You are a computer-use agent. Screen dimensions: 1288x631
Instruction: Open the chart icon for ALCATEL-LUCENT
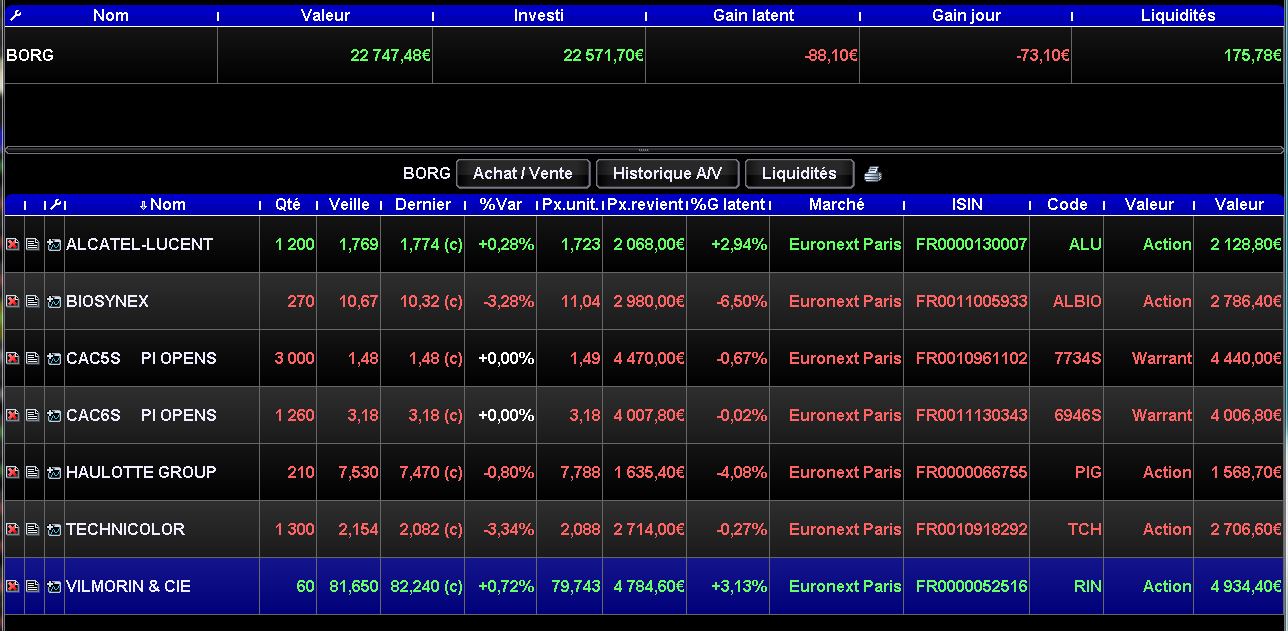[x=54, y=244]
